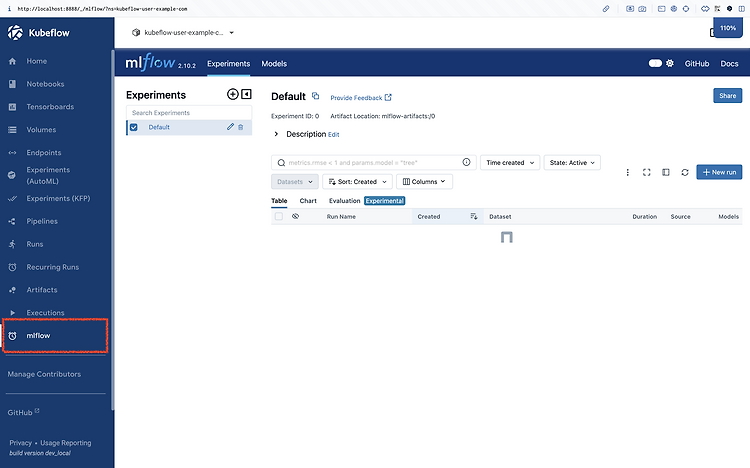Open the three-dot more options menu
Screen dimensions: 750x468
point(628,172)
